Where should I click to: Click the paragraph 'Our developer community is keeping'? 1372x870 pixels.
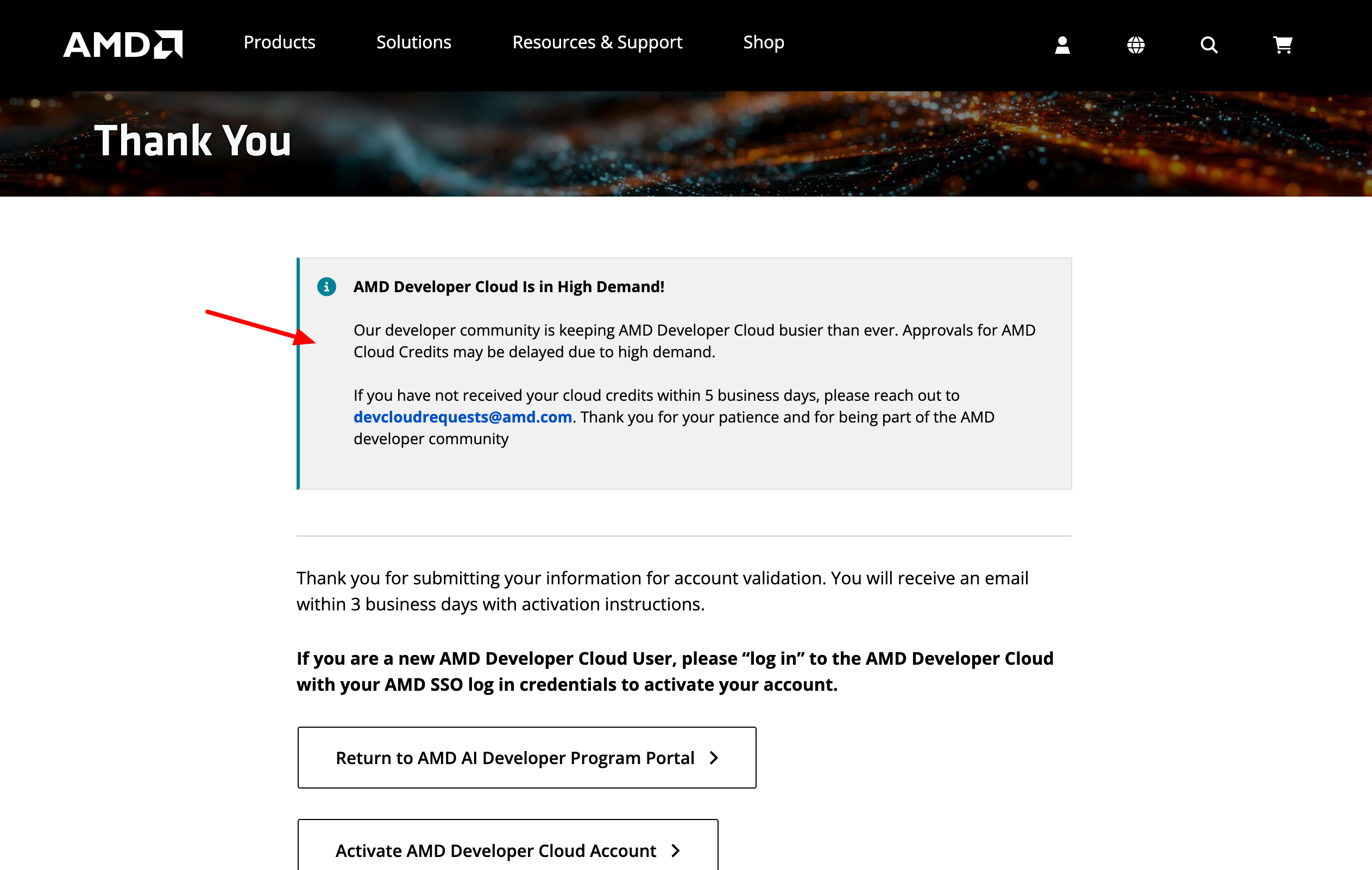[x=695, y=341]
